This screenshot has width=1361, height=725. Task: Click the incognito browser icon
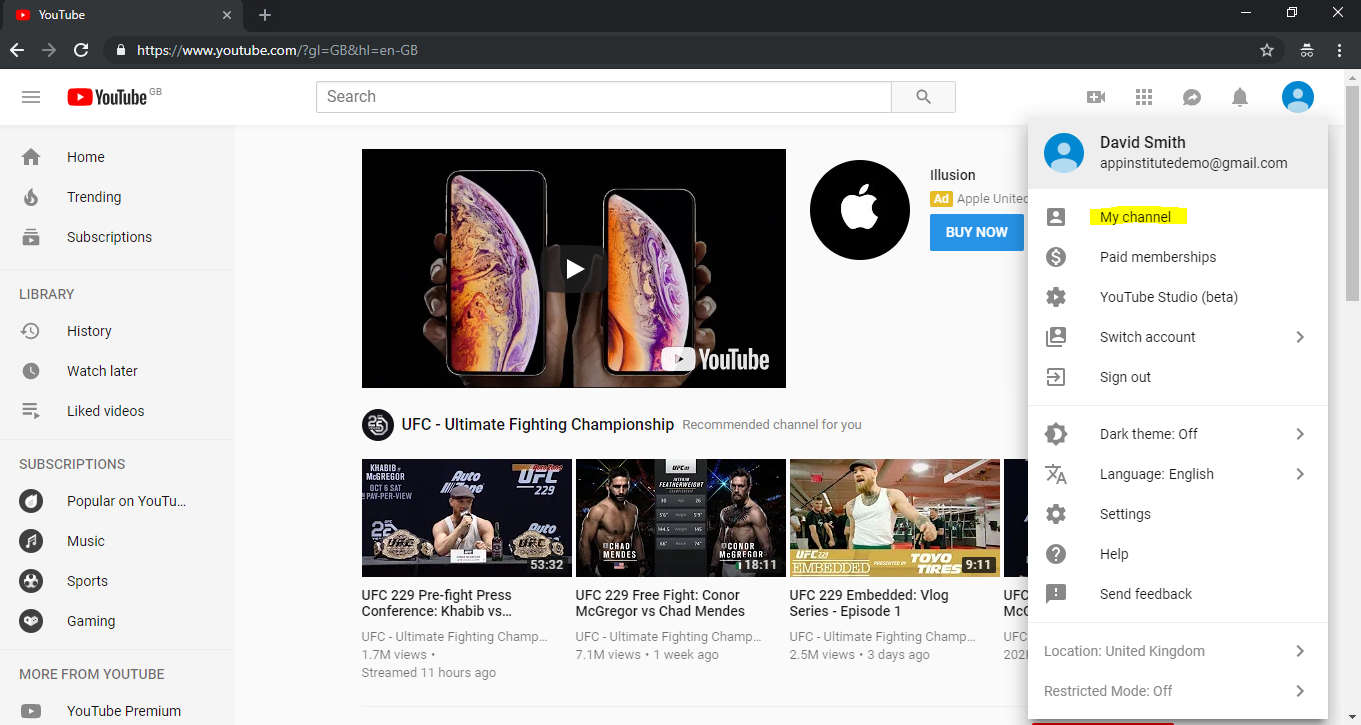point(1306,50)
